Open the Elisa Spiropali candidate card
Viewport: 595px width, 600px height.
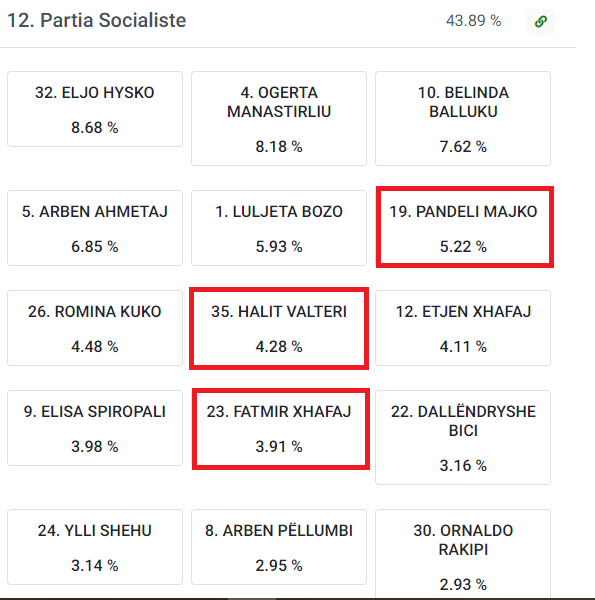click(x=95, y=428)
